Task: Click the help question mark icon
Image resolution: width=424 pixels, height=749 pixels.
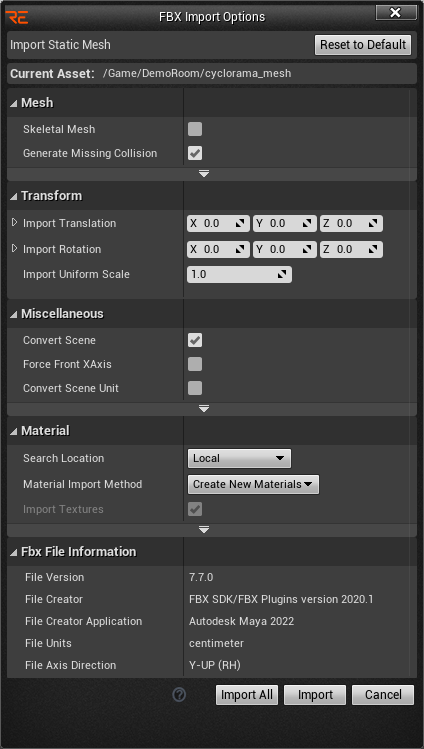Action: 179,695
